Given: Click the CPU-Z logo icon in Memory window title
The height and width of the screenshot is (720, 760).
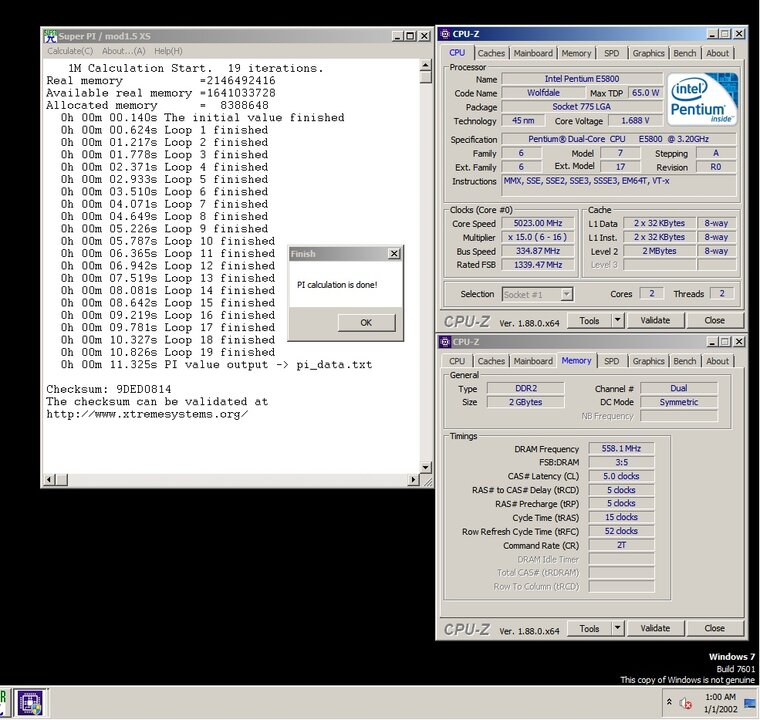Looking at the screenshot, I should coord(444,342).
